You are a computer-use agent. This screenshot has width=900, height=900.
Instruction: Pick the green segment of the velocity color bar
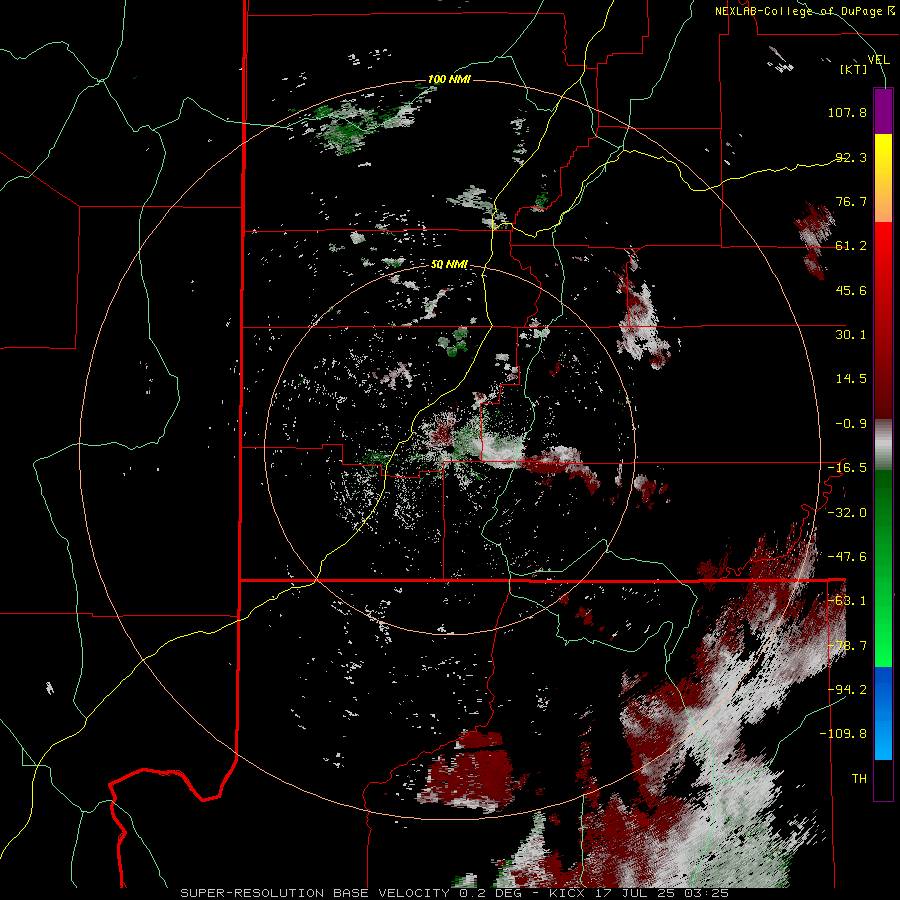click(883, 568)
